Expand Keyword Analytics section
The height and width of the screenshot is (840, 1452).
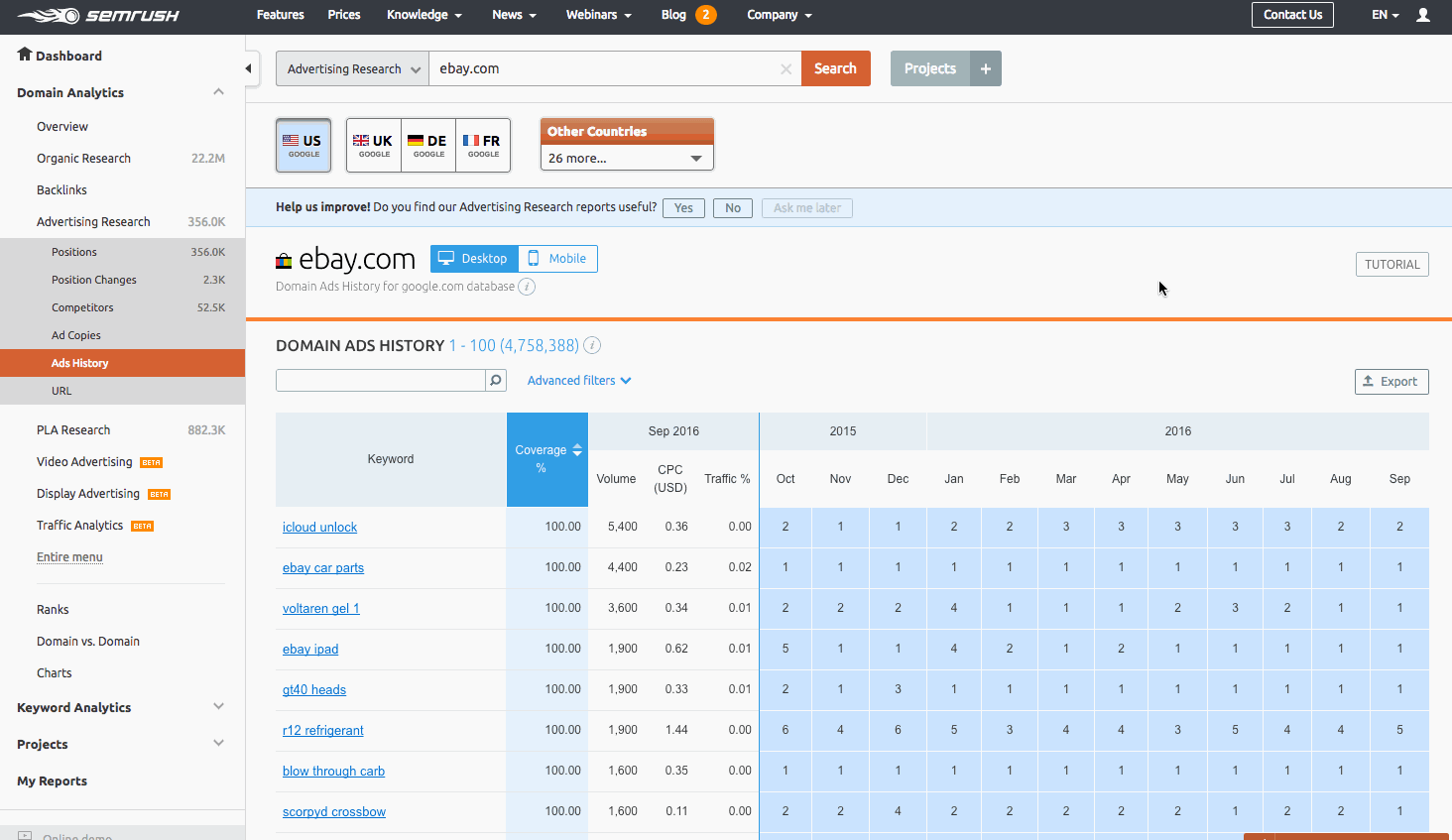pos(218,707)
